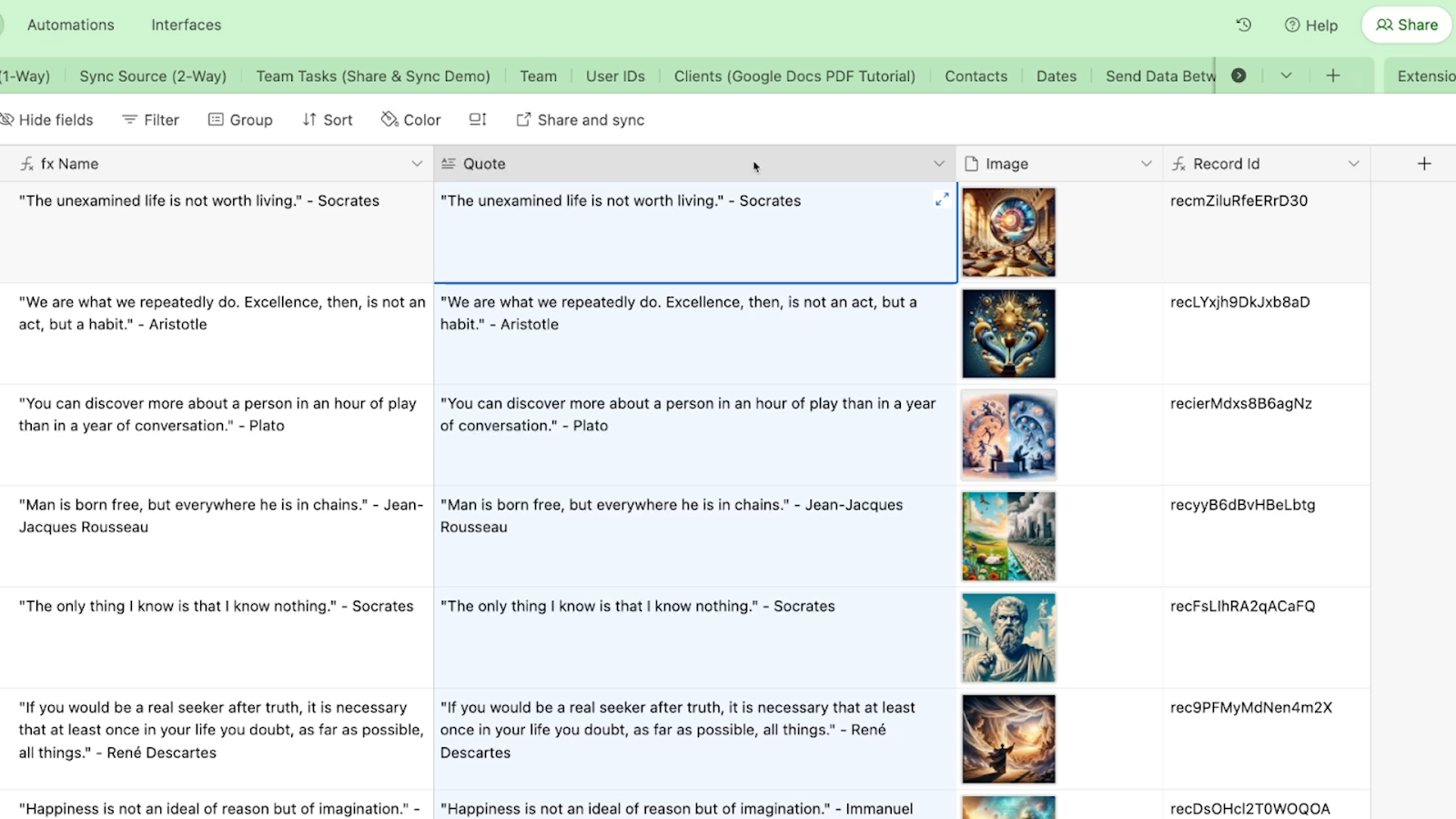The width and height of the screenshot is (1456, 819).
Task: Open the Extensions panel
Action: (x=1425, y=76)
